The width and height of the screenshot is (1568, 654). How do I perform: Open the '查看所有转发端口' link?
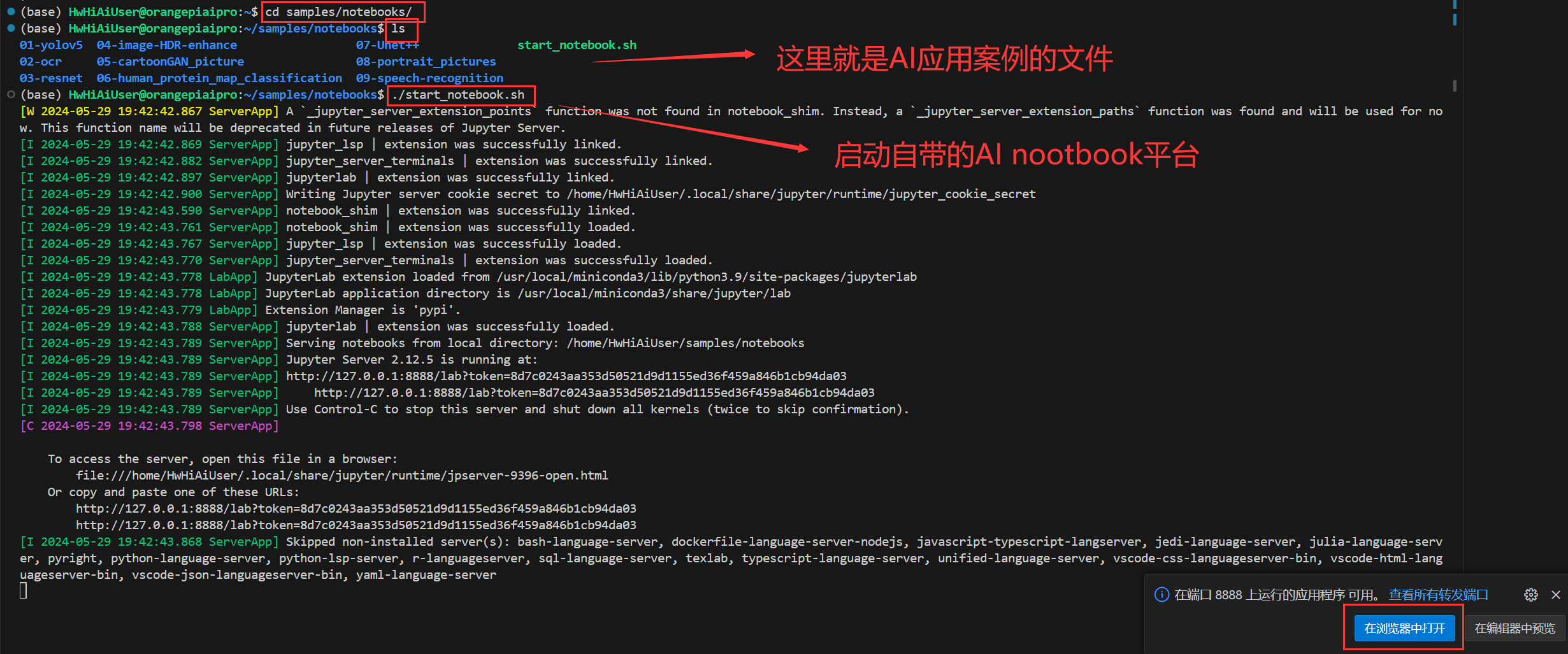tap(1439, 595)
